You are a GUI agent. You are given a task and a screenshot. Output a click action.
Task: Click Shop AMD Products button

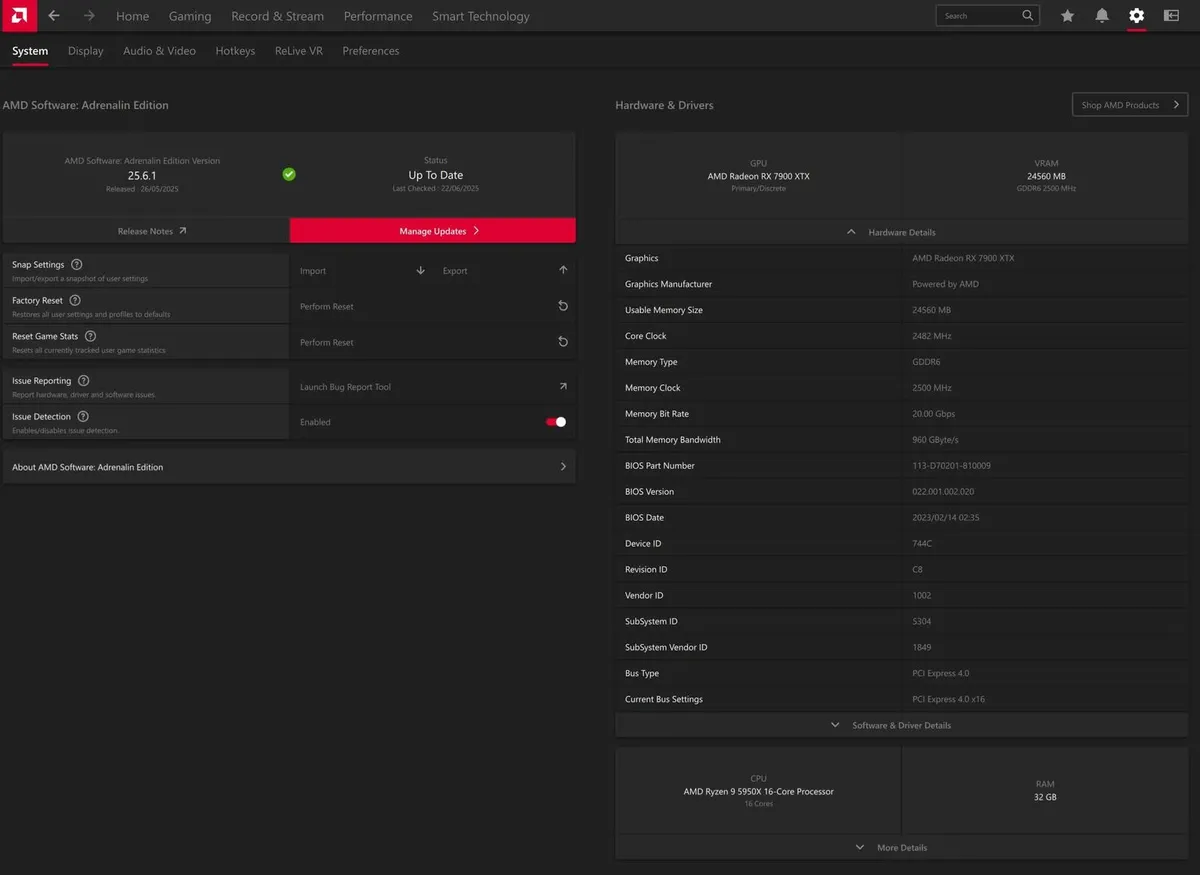[1130, 105]
